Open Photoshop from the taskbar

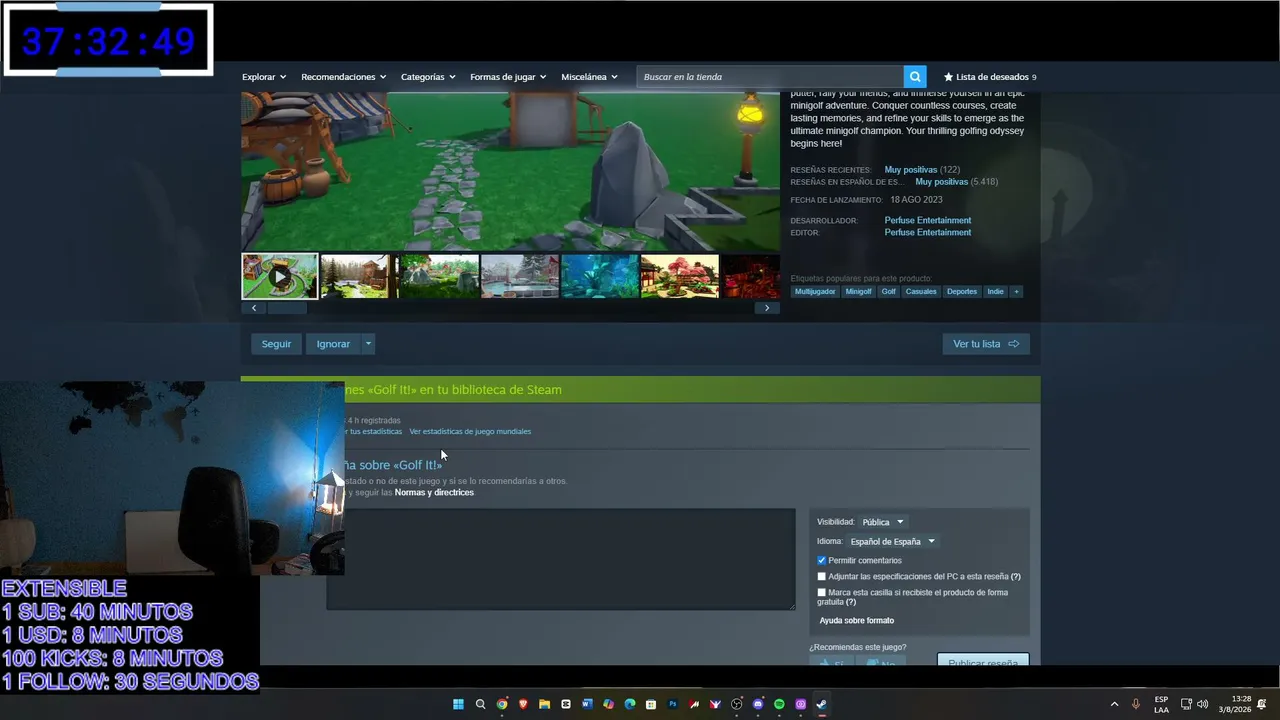pyautogui.click(x=673, y=704)
